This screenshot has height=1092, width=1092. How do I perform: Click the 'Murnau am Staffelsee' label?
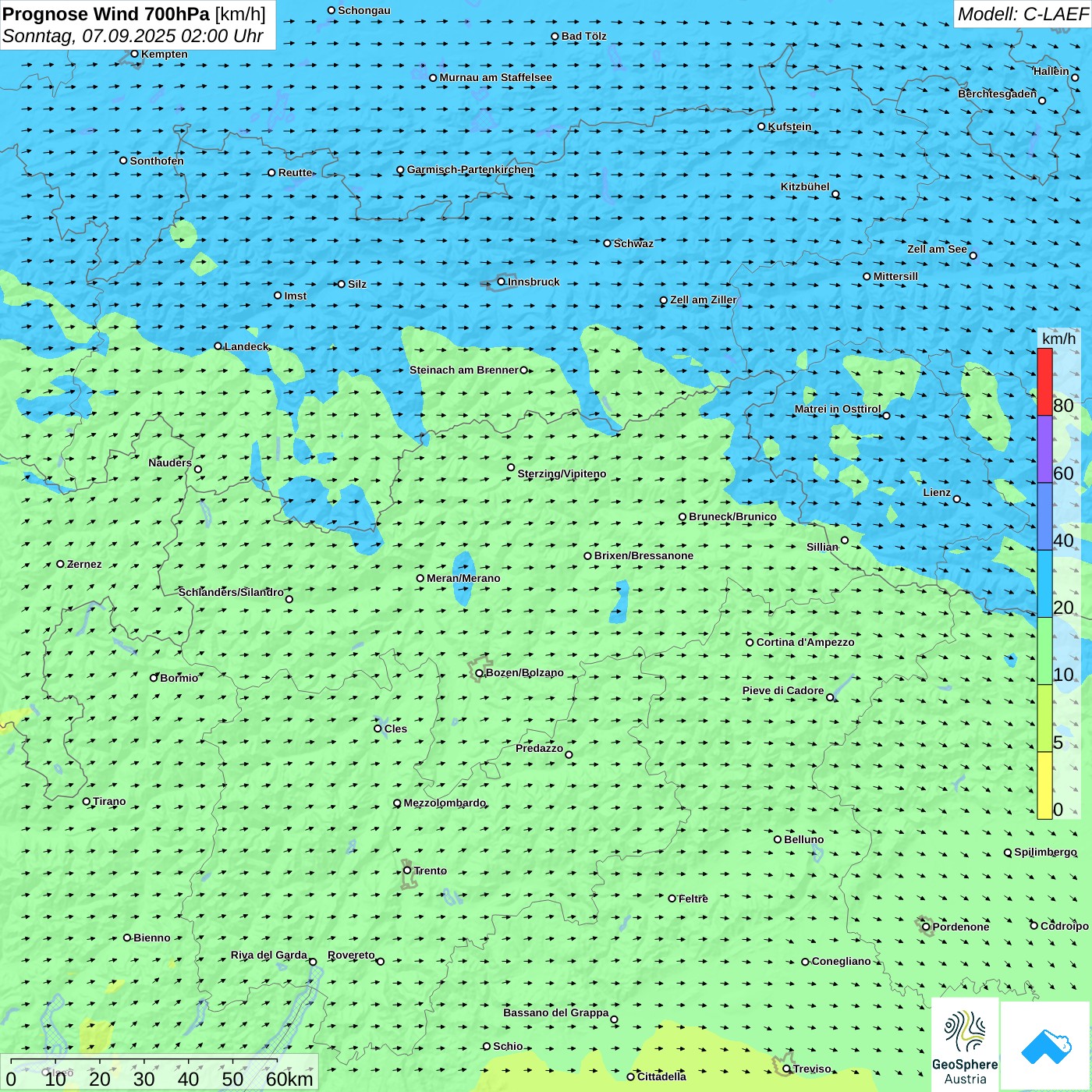point(495,77)
